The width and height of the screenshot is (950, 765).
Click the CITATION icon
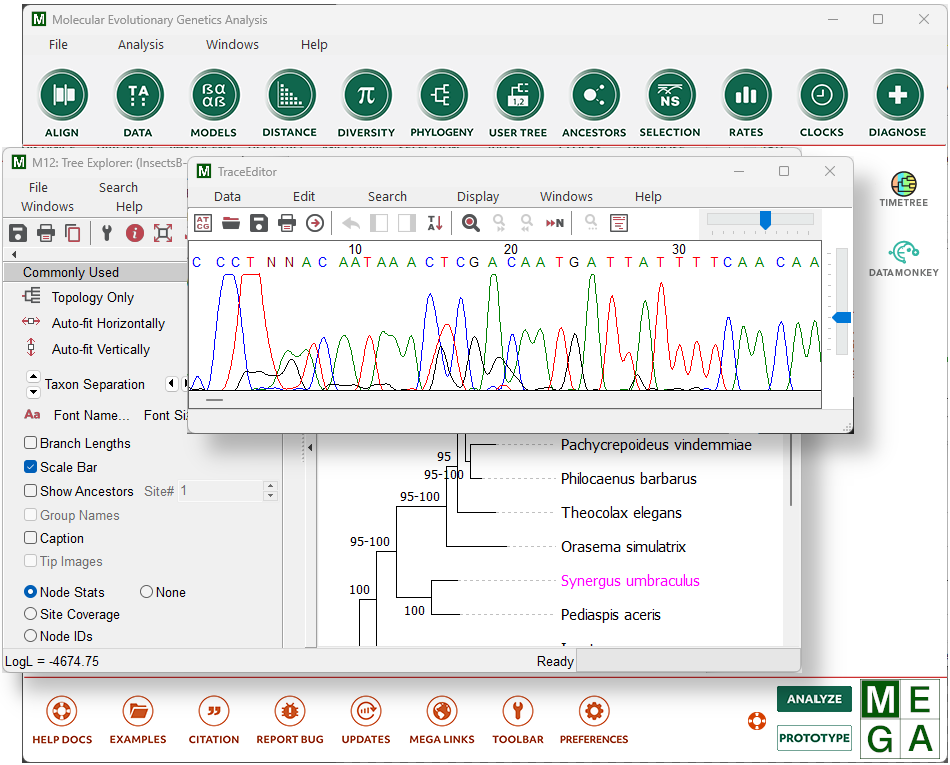click(x=214, y=712)
